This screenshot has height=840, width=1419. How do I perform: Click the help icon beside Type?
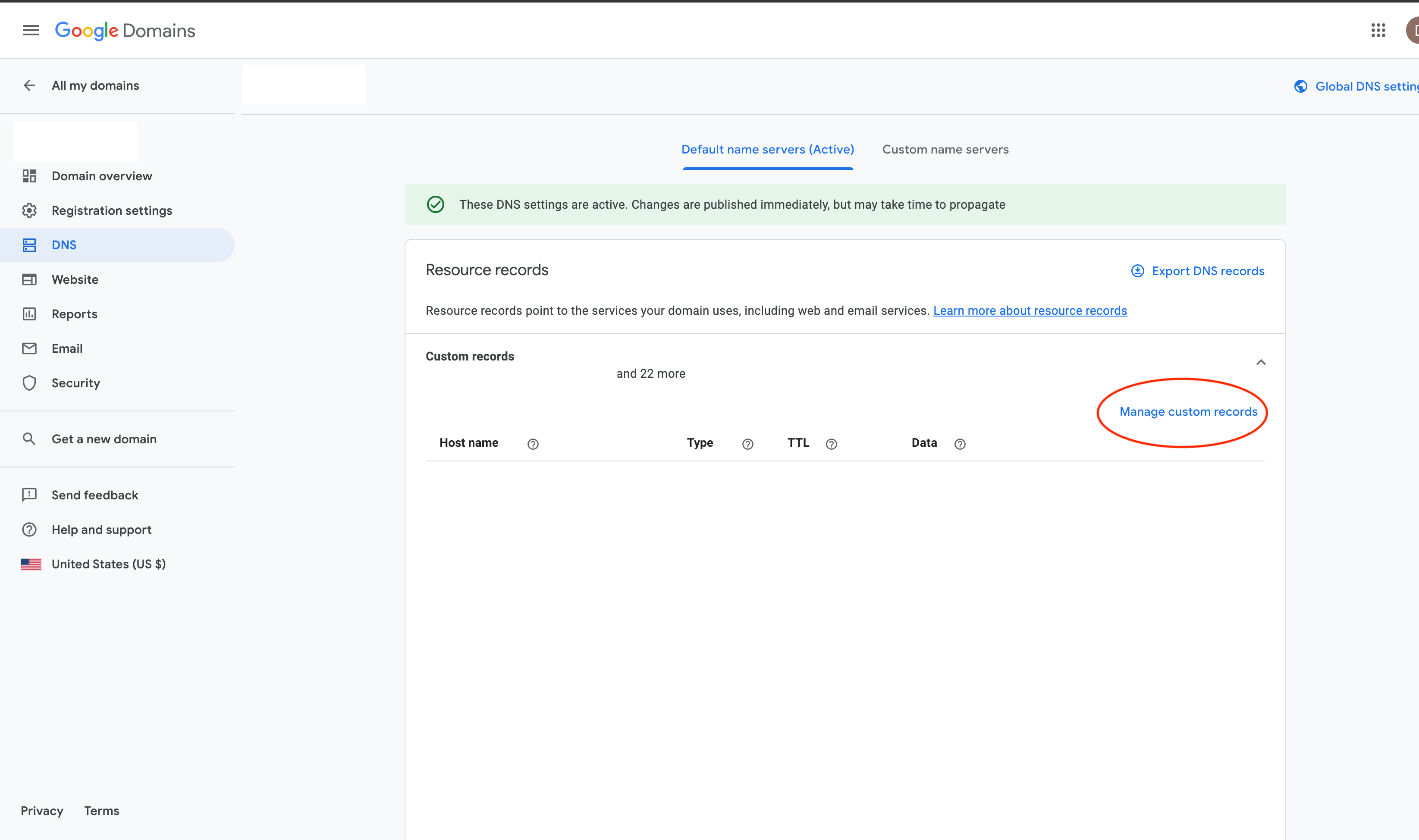[x=748, y=444]
